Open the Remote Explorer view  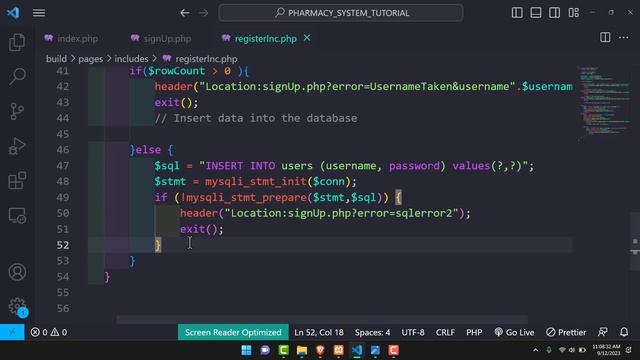pyautogui.click(x=17, y=216)
